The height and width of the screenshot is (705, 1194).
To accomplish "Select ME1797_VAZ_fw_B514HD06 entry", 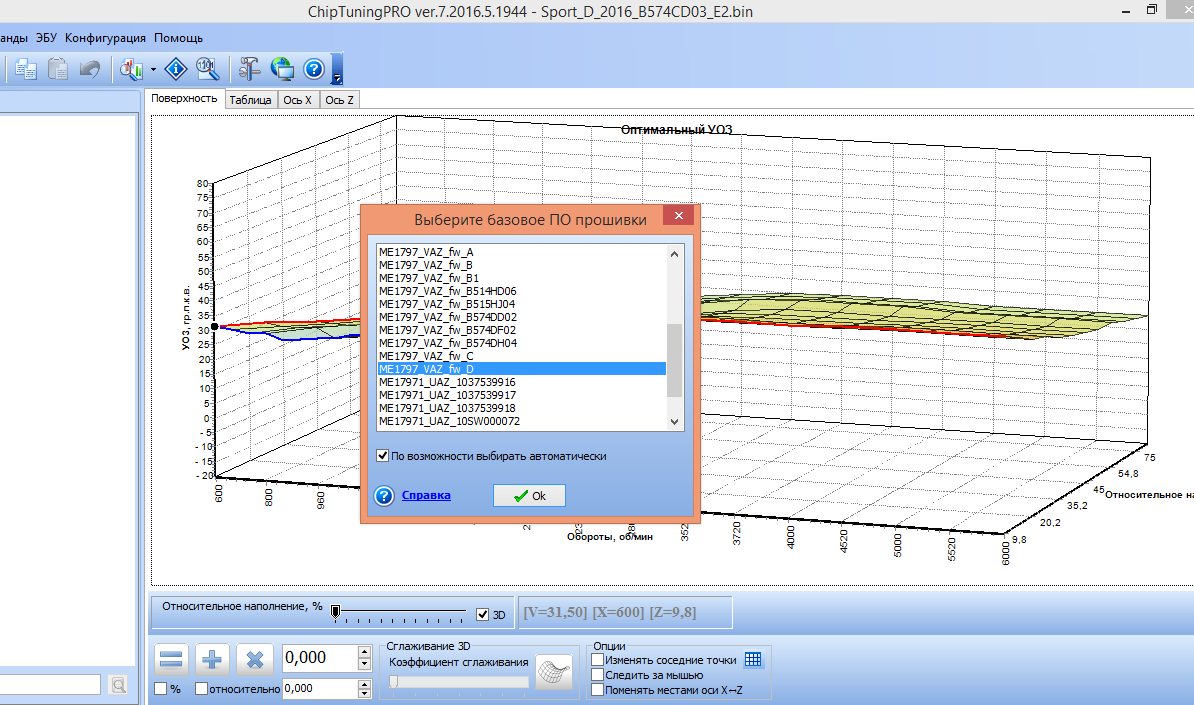I will (x=522, y=291).
